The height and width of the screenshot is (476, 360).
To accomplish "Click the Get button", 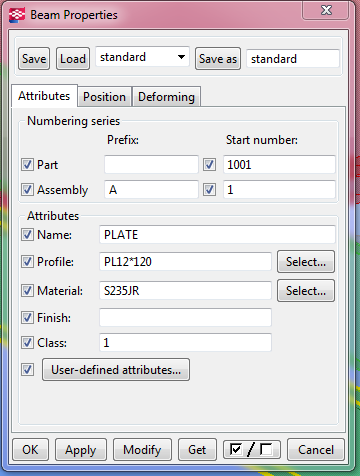I will click(x=197, y=450).
